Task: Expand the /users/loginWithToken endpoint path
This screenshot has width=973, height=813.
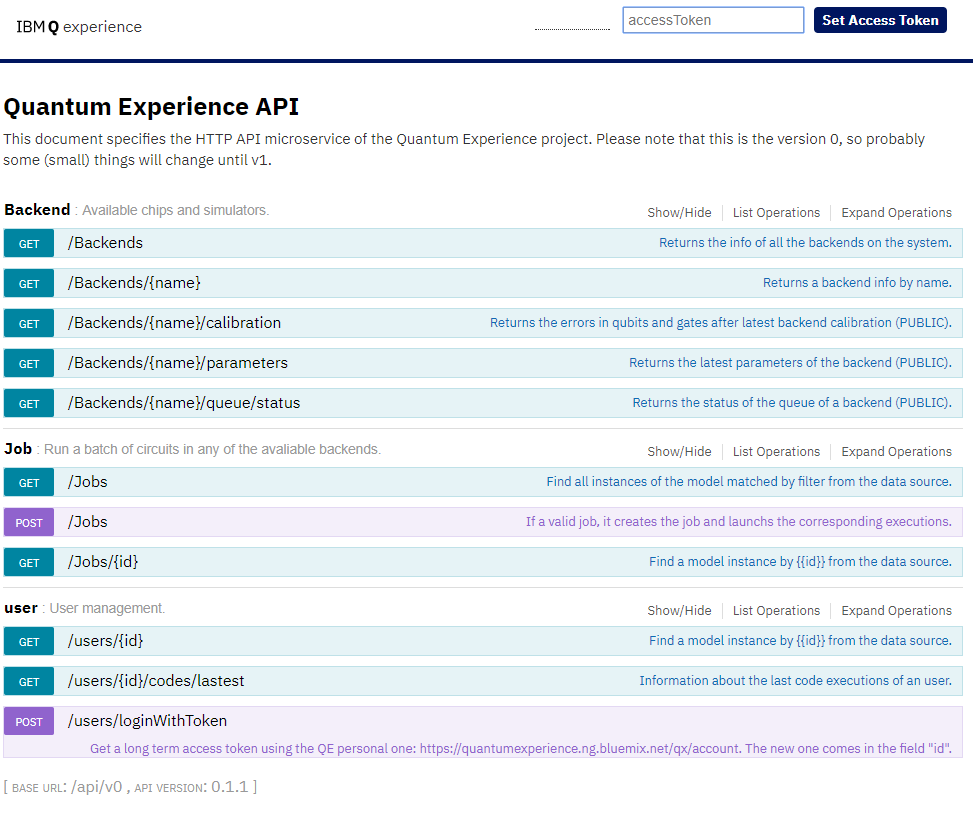Action: (147, 721)
